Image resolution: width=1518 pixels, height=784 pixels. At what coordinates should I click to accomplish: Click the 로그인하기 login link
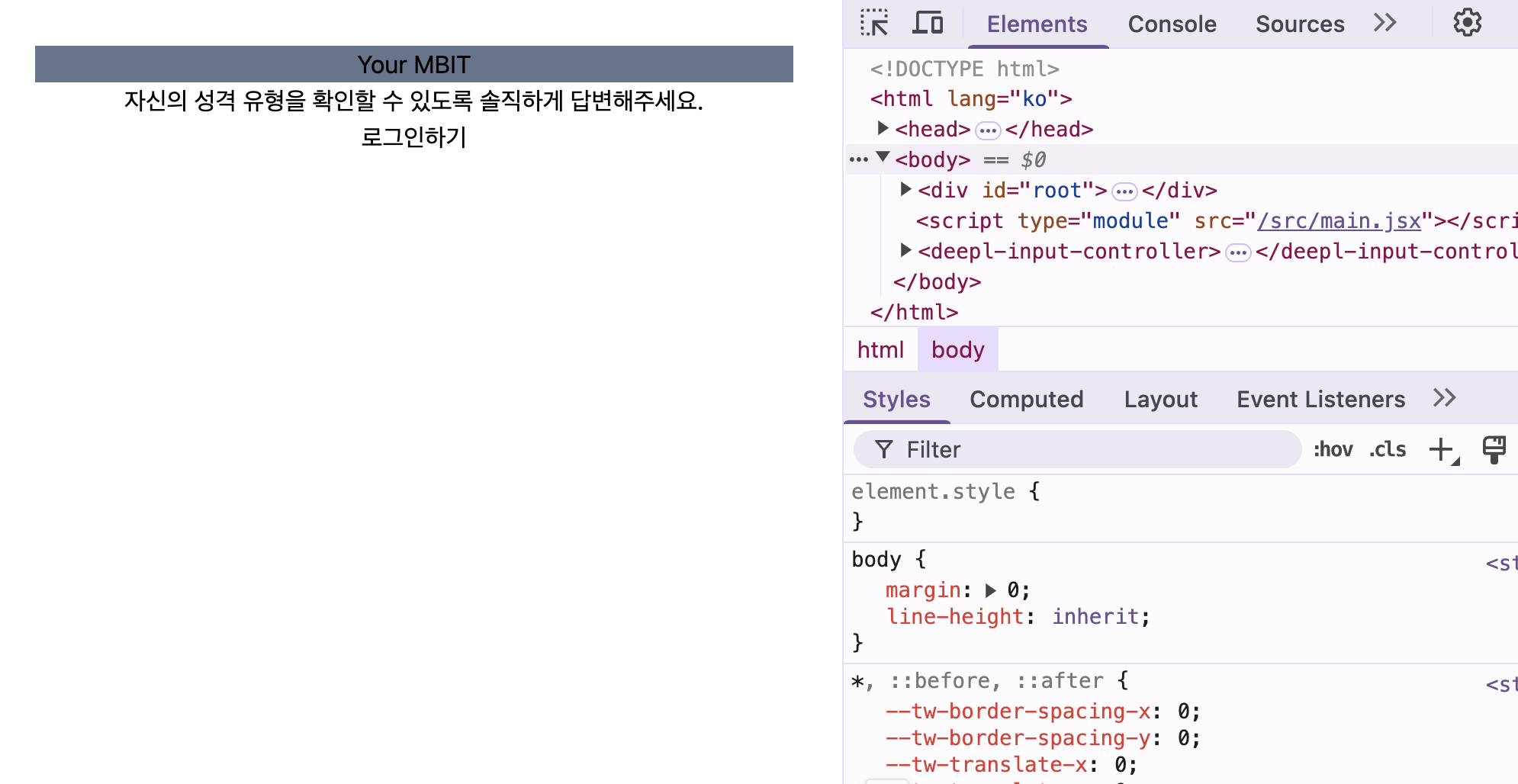(413, 137)
